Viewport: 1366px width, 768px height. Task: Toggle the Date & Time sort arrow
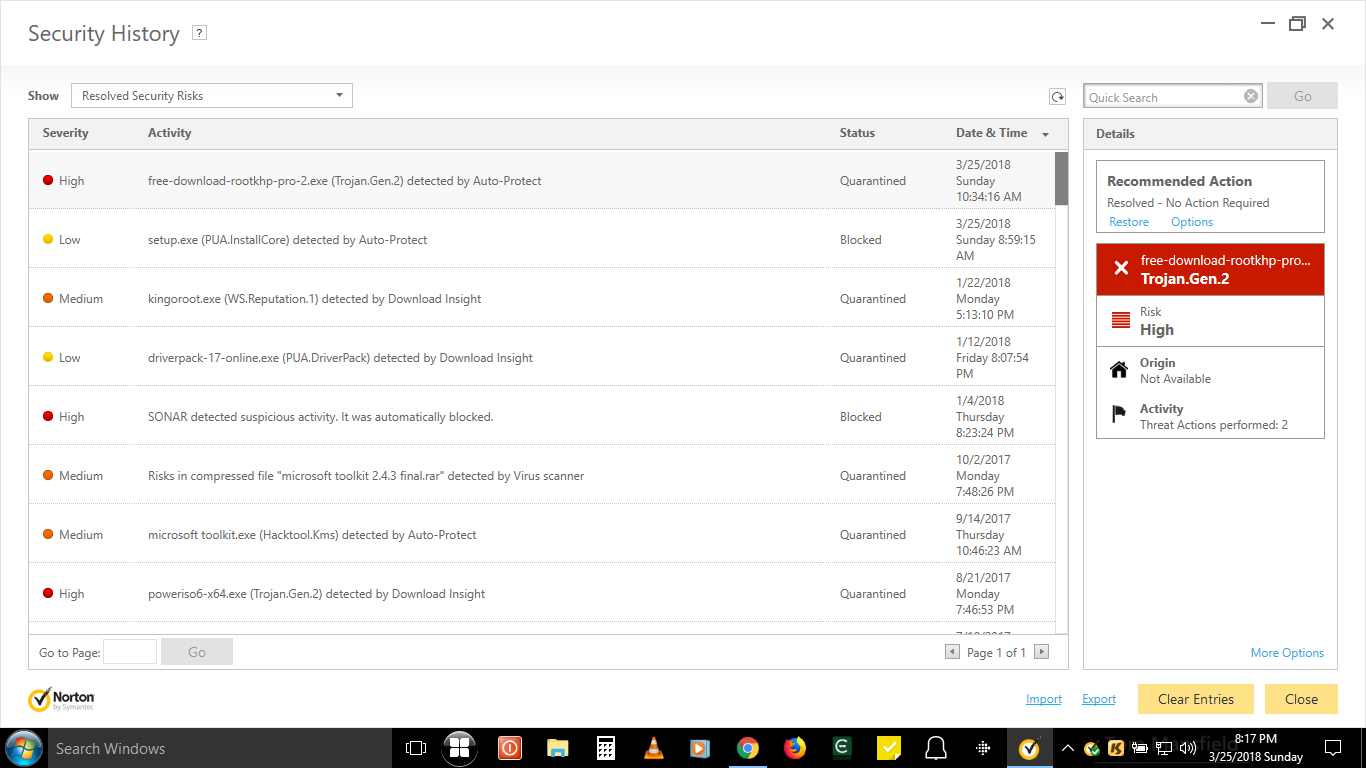(1045, 134)
